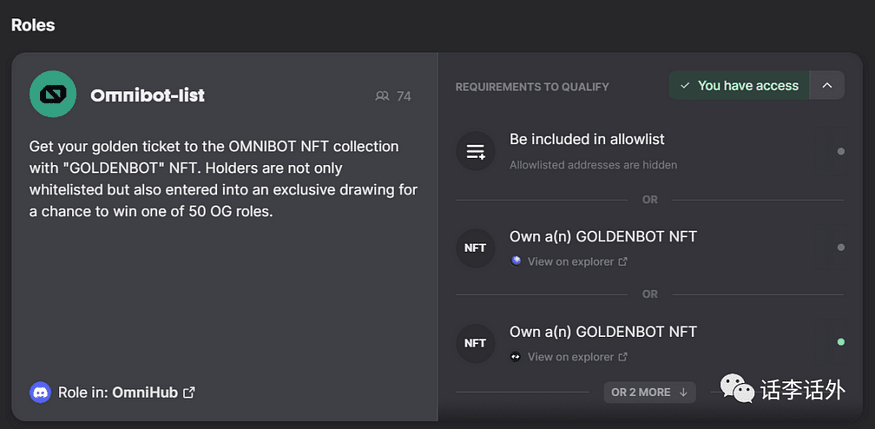875x429 pixels.
Task: Click the gray status dot beside allowlist requirement
Action: (841, 151)
